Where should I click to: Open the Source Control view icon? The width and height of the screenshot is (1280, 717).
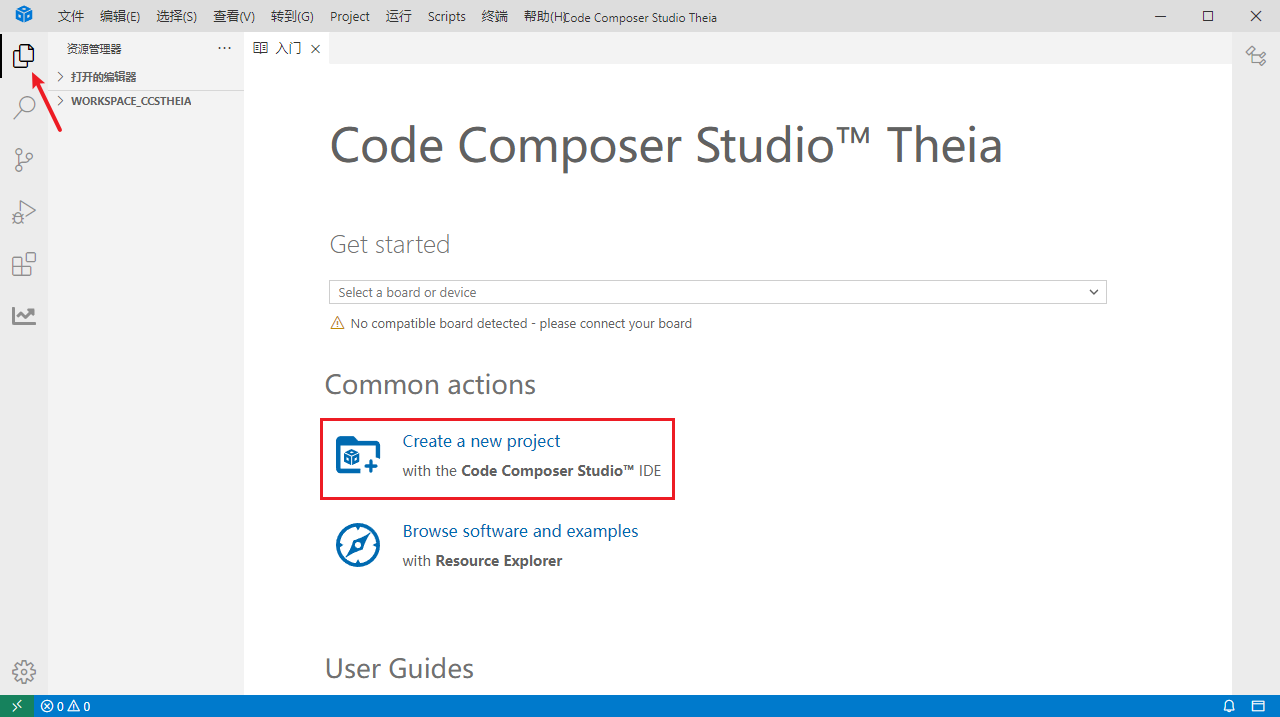(x=23, y=160)
